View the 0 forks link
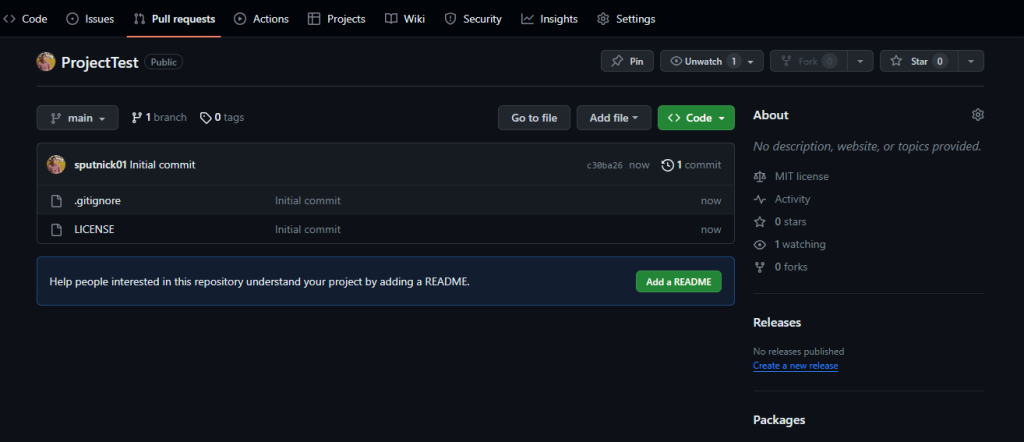Image resolution: width=1024 pixels, height=442 pixels. (791, 267)
